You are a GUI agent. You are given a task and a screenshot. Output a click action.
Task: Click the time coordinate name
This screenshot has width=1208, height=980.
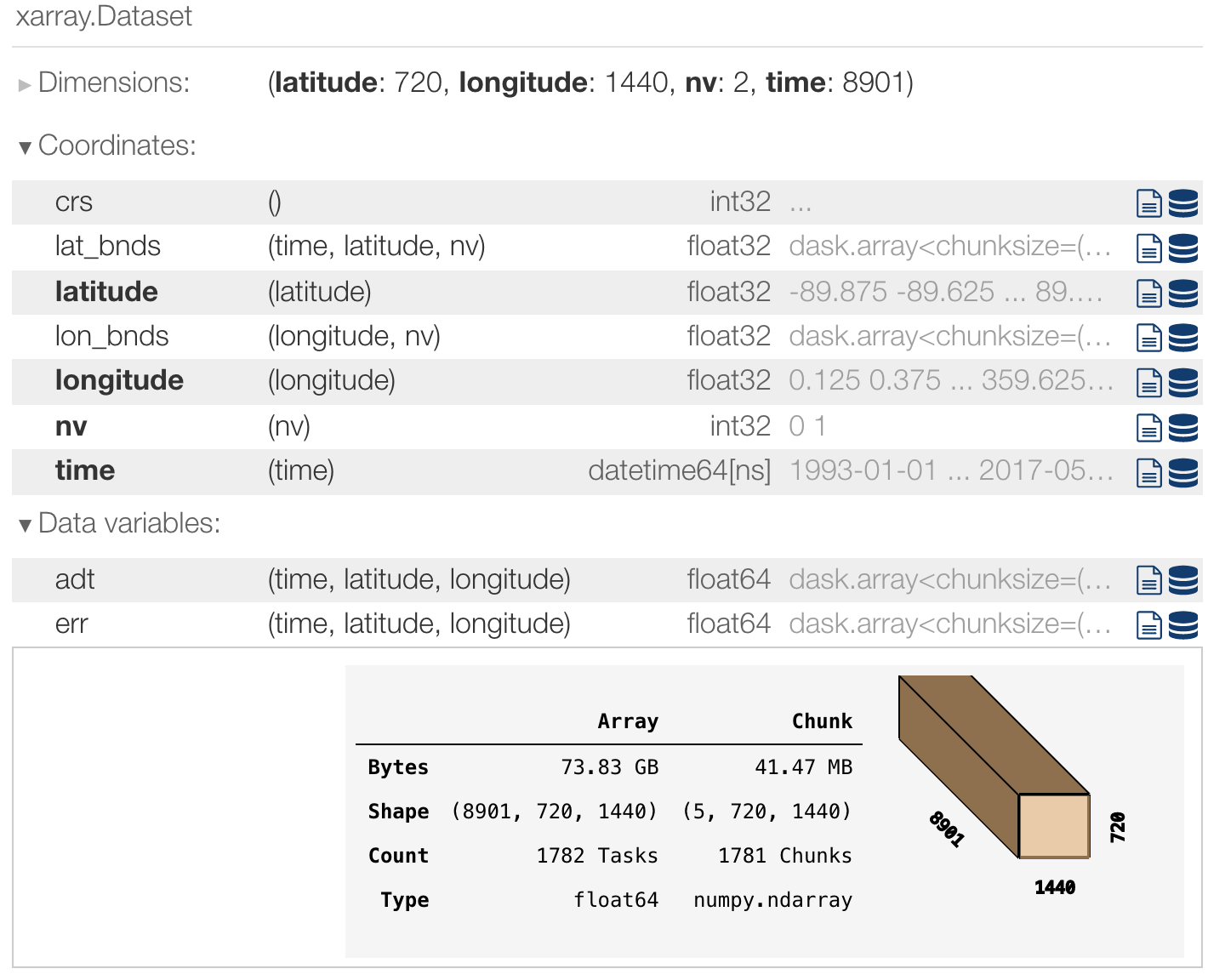pyautogui.click(x=85, y=471)
